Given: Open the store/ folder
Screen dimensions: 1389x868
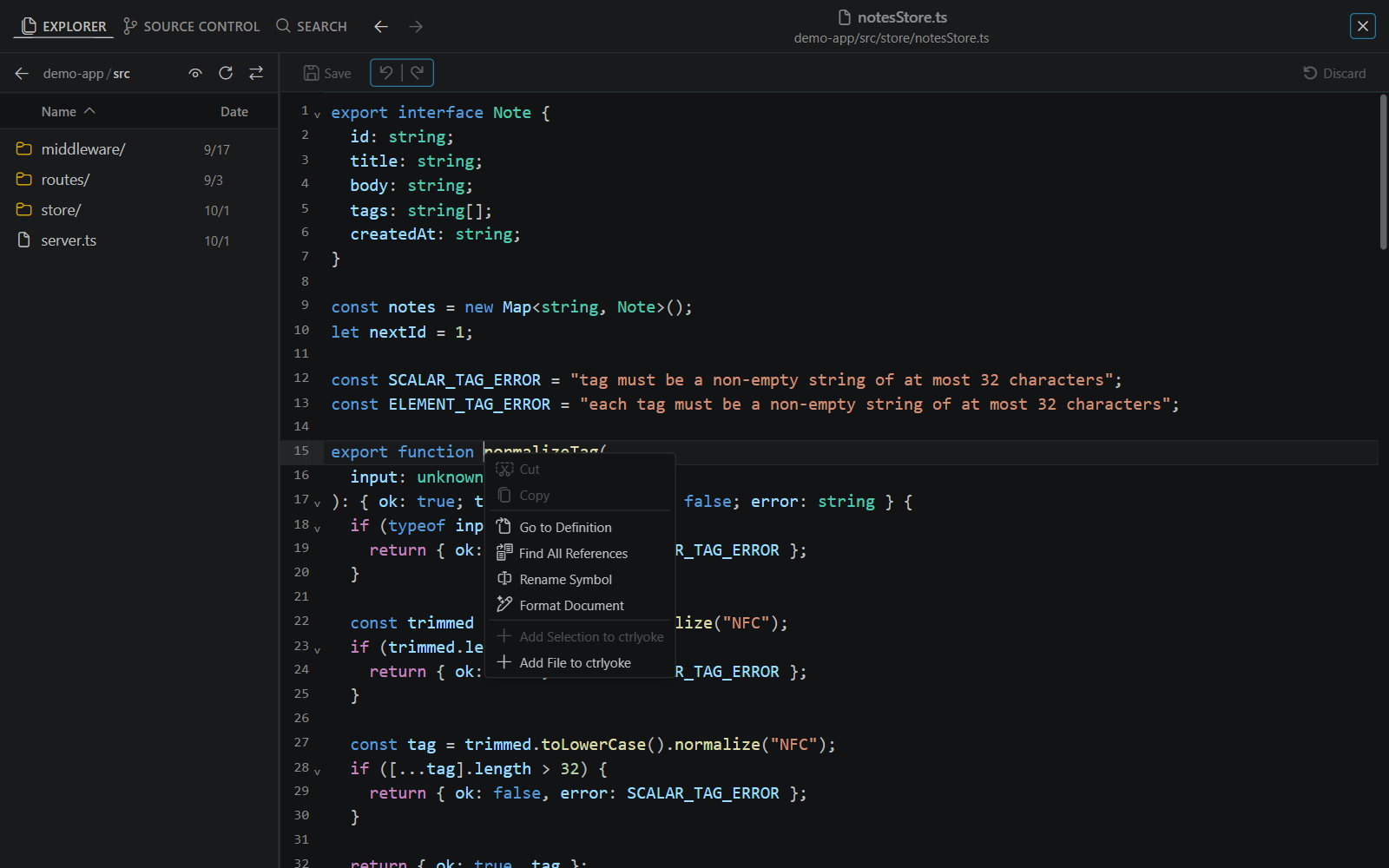Looking at the screenshot, I should click(139, 210).
